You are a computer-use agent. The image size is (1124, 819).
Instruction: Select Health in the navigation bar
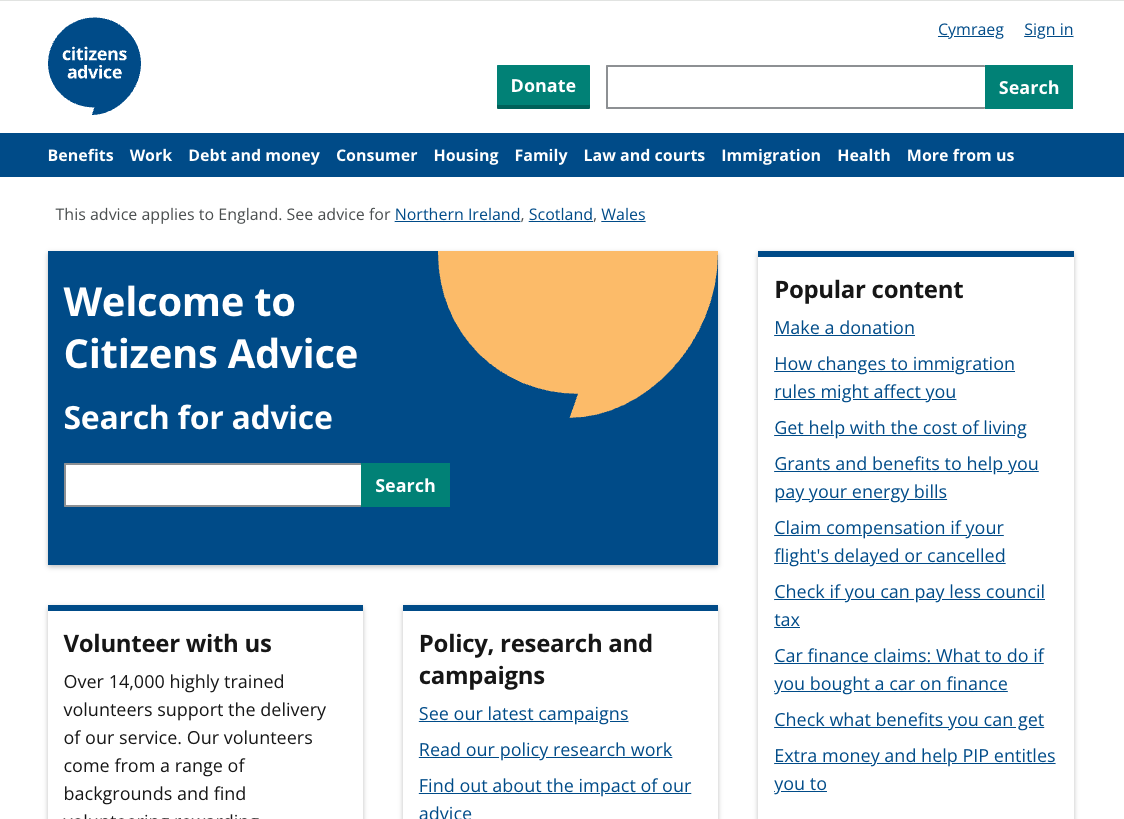[x=864, y=155]
